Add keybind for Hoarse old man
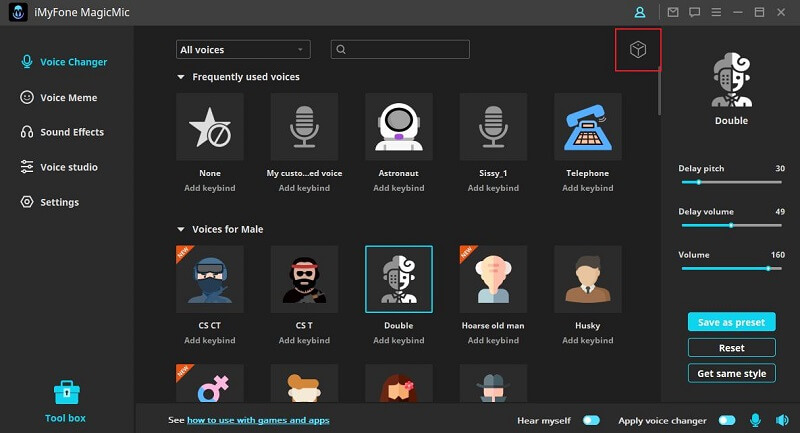Image resolution: width=800 pixels, height=433 pixels. point(493,340)
